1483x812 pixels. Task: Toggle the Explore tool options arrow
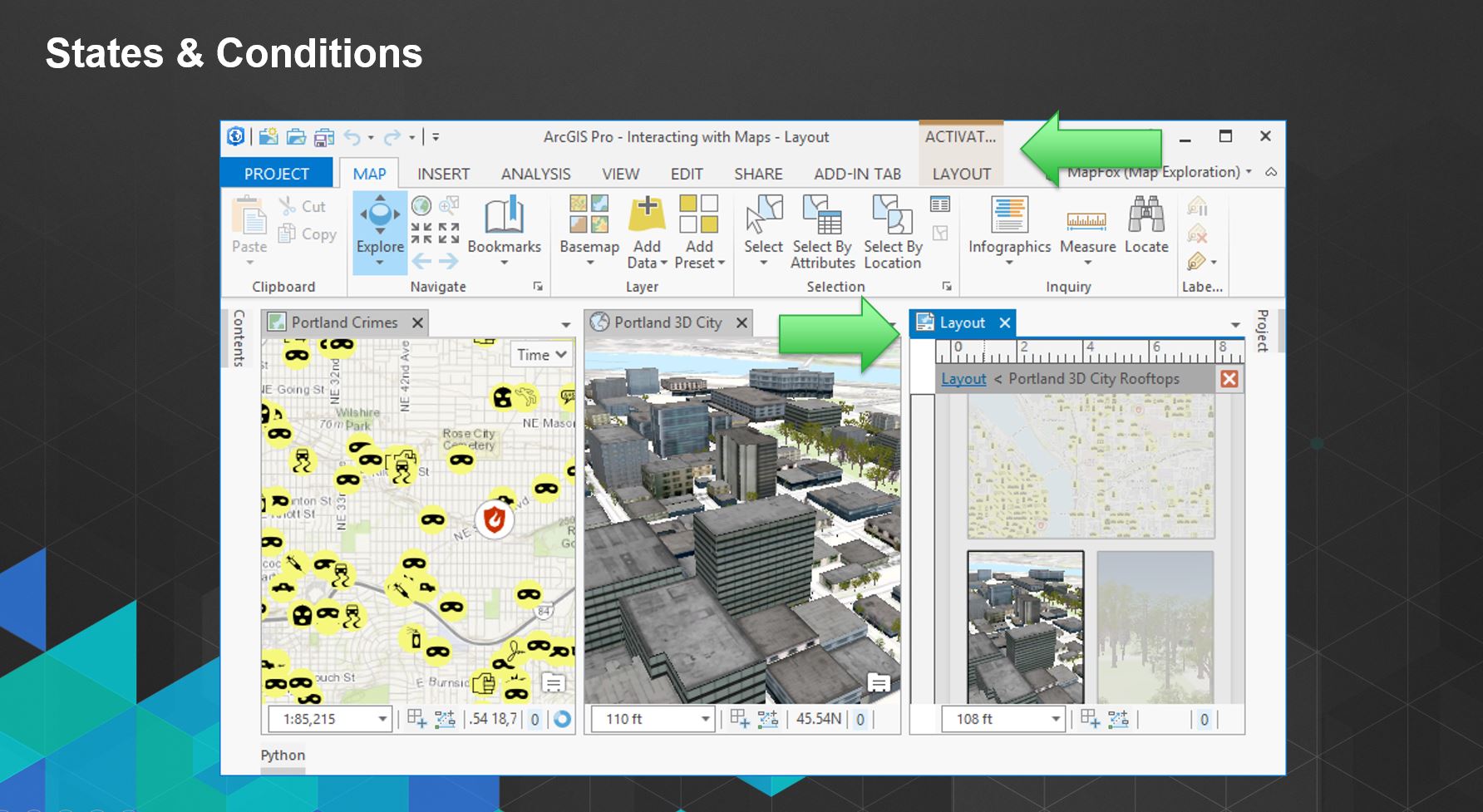[379, 264]
